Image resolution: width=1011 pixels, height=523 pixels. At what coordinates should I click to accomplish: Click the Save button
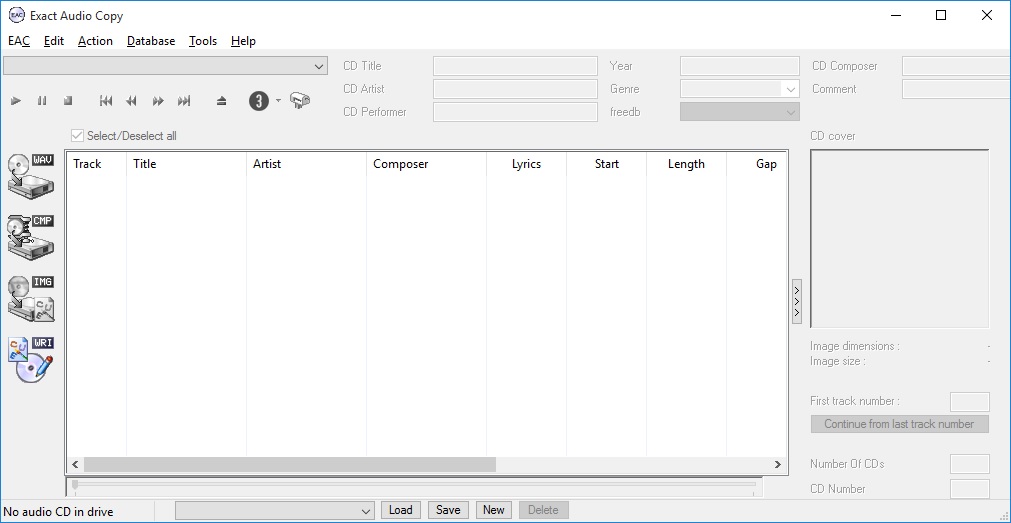coord(448,510)
